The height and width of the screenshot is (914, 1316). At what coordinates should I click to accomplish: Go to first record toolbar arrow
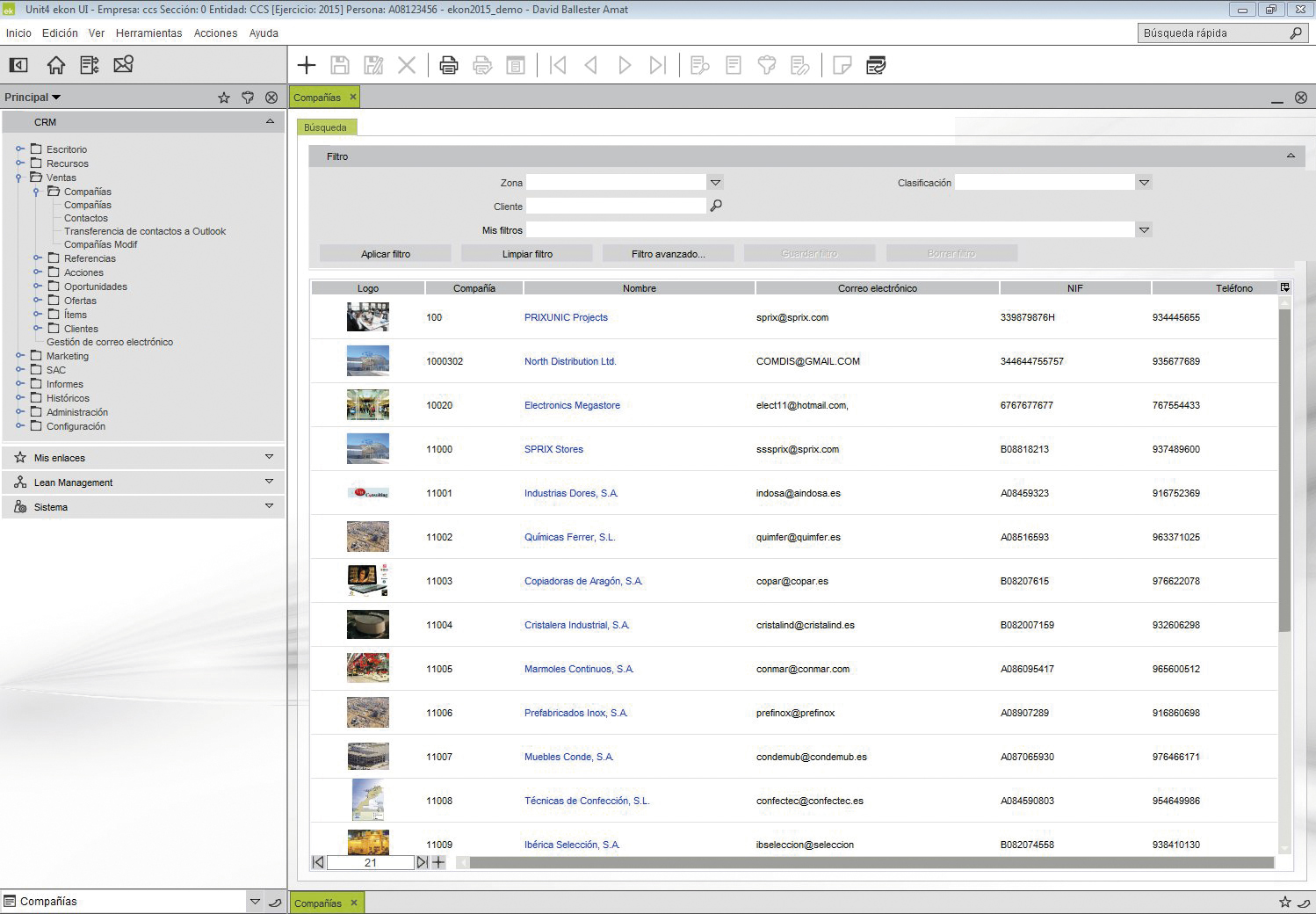pos(558,65)
